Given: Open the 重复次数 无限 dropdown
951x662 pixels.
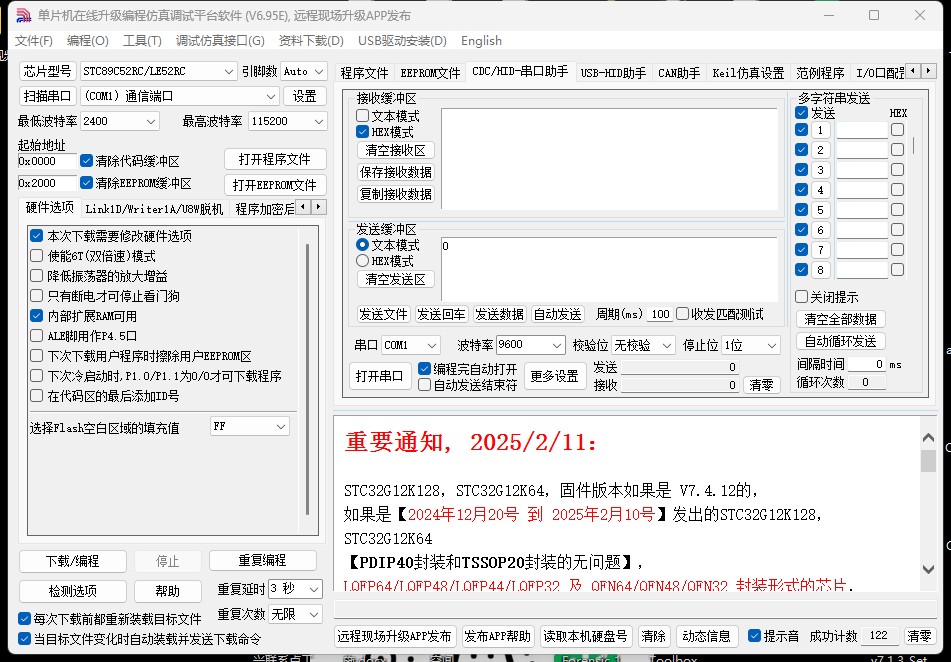Looking at the screenshot, I should [295, 614].
